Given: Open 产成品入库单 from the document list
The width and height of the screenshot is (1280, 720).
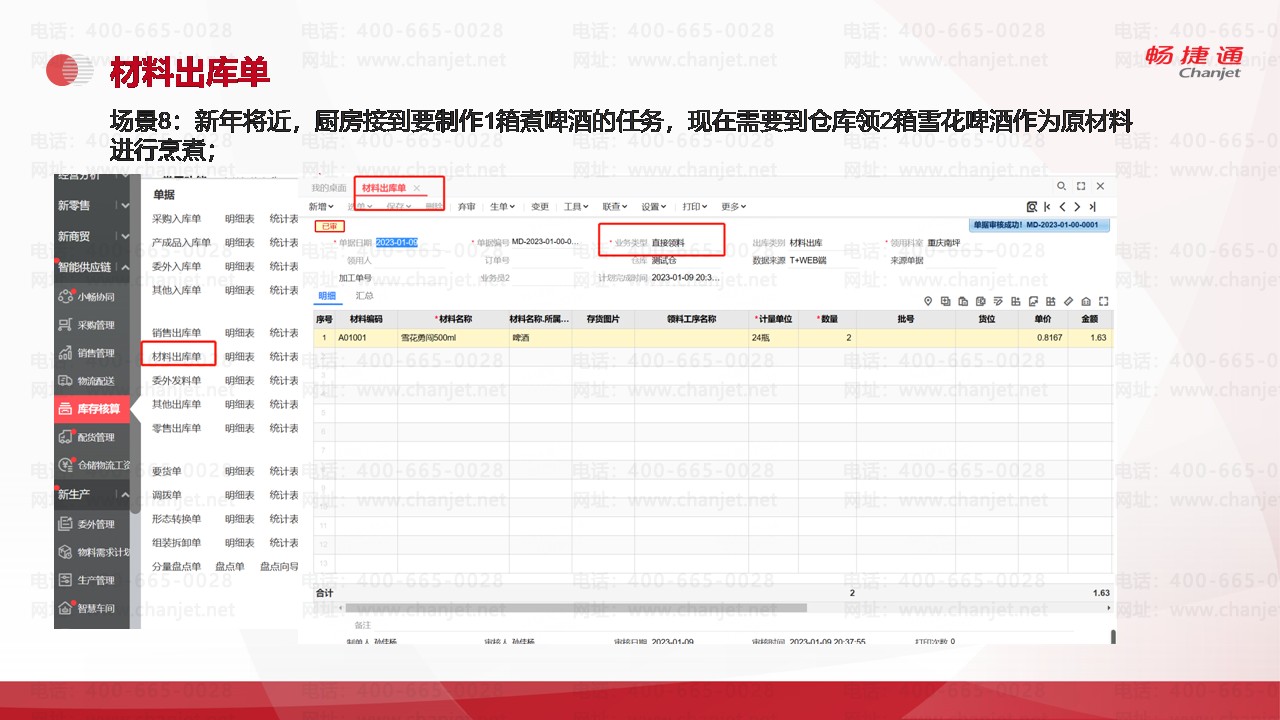Looking at the screenshot, I should tap(181, 242).
